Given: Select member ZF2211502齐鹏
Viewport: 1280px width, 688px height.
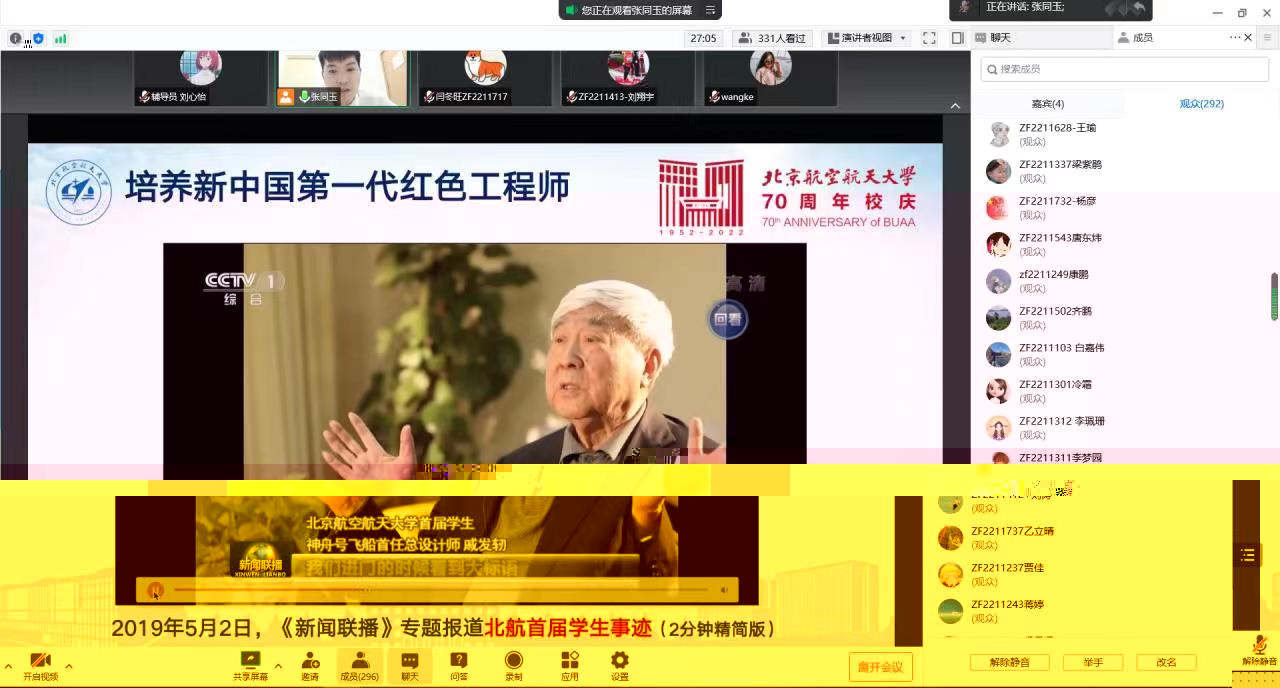Looking at the screenshot, I should 1120,318.
